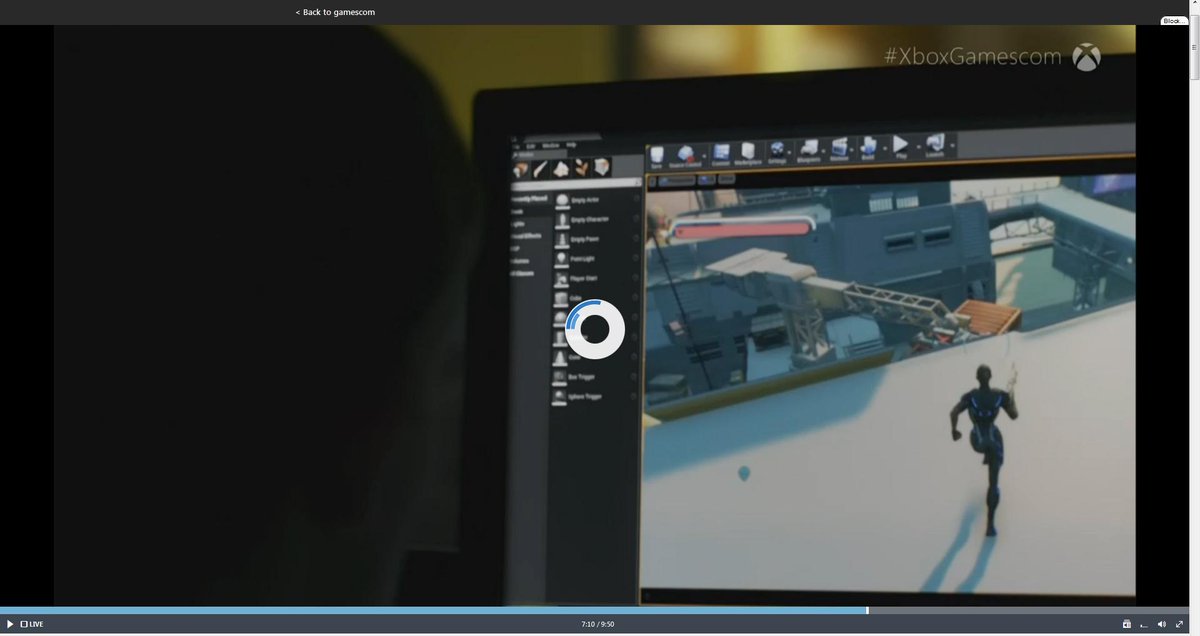Image resolution: width=1200 pixels, height=636 pixels.
Task: Jump to live with the LIVE button
Action: pyautogui.click(x=32, y=624)
